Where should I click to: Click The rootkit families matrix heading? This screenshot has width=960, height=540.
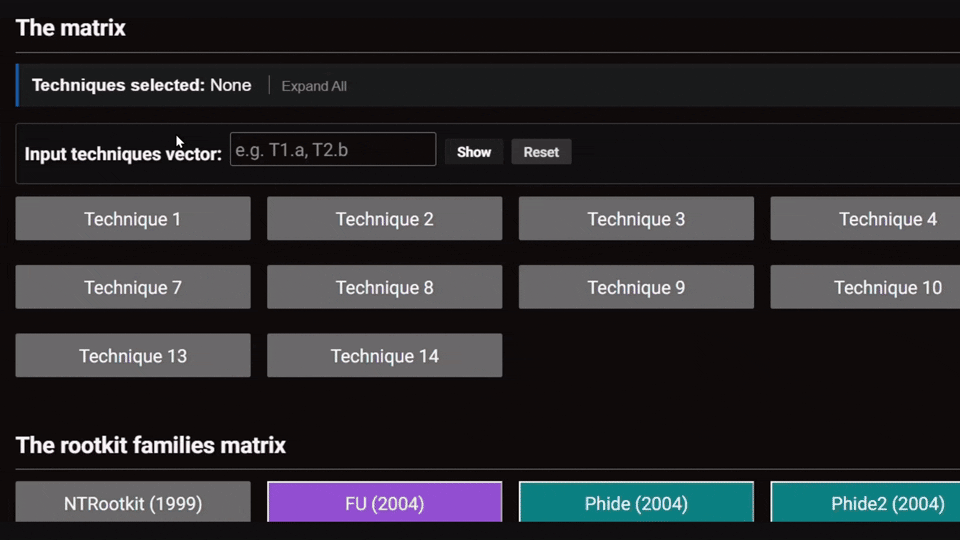(151, 445)
